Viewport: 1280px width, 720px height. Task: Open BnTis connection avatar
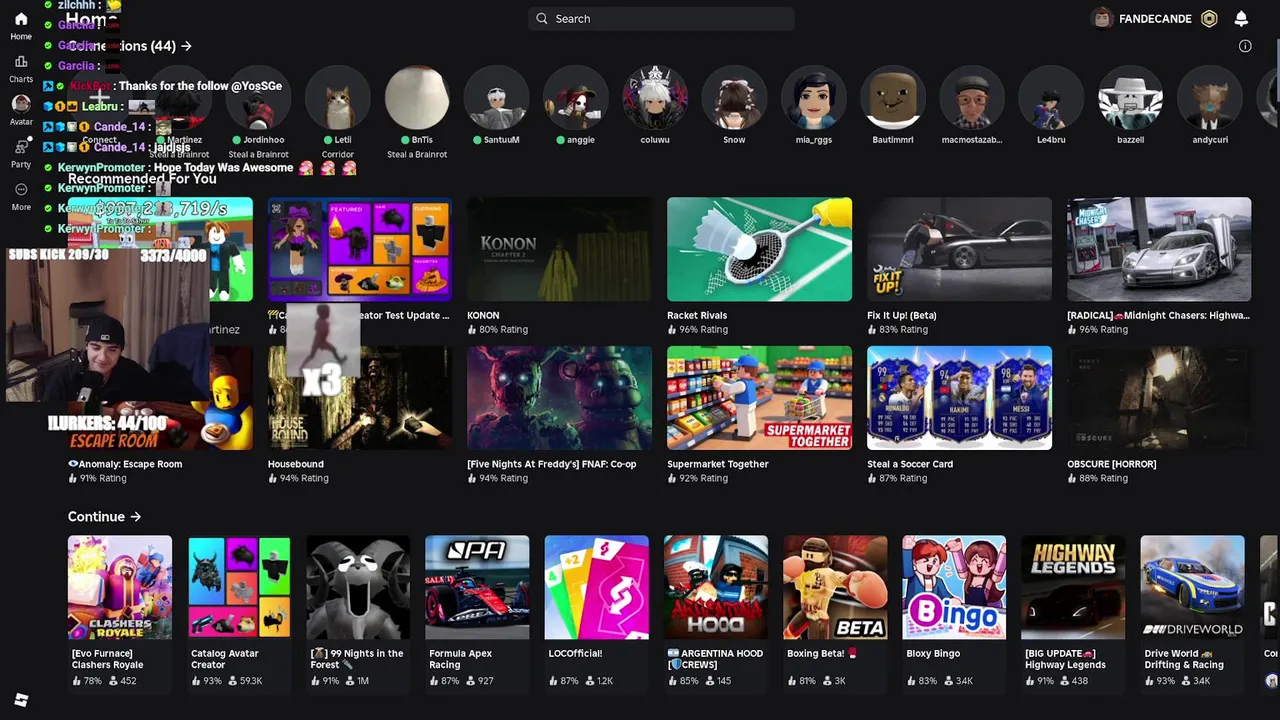[x=417, y=100]
